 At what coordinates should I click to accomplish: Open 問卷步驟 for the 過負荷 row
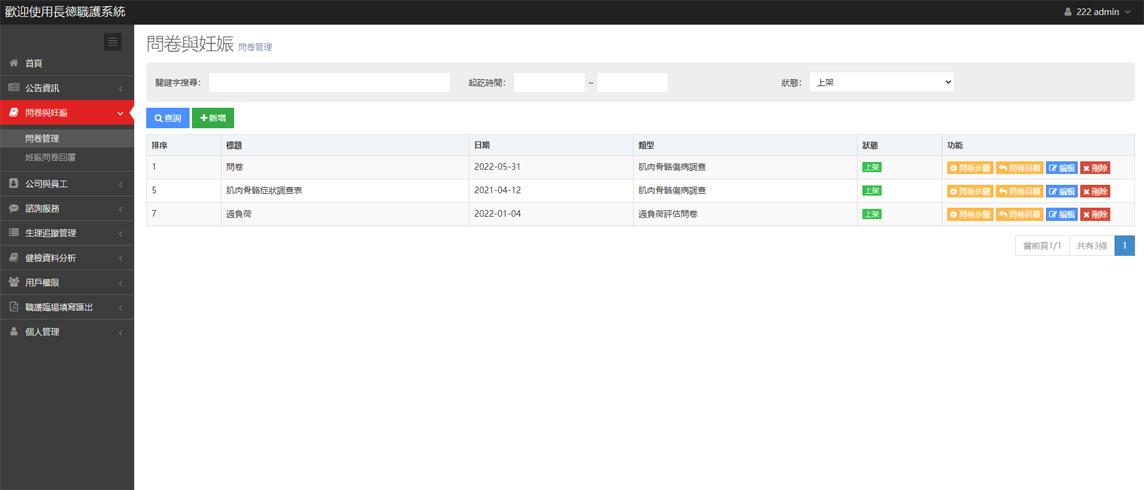pos(970,214)
